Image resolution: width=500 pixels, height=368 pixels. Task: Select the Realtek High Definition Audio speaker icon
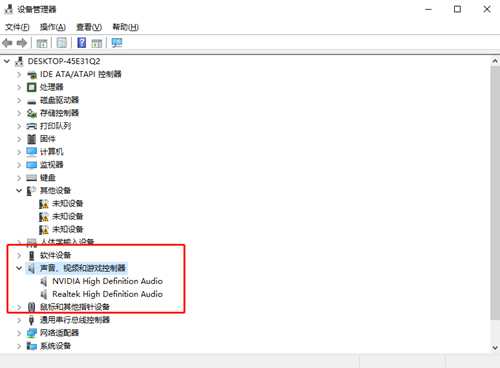pyautogui.click(x=44, y=294)
